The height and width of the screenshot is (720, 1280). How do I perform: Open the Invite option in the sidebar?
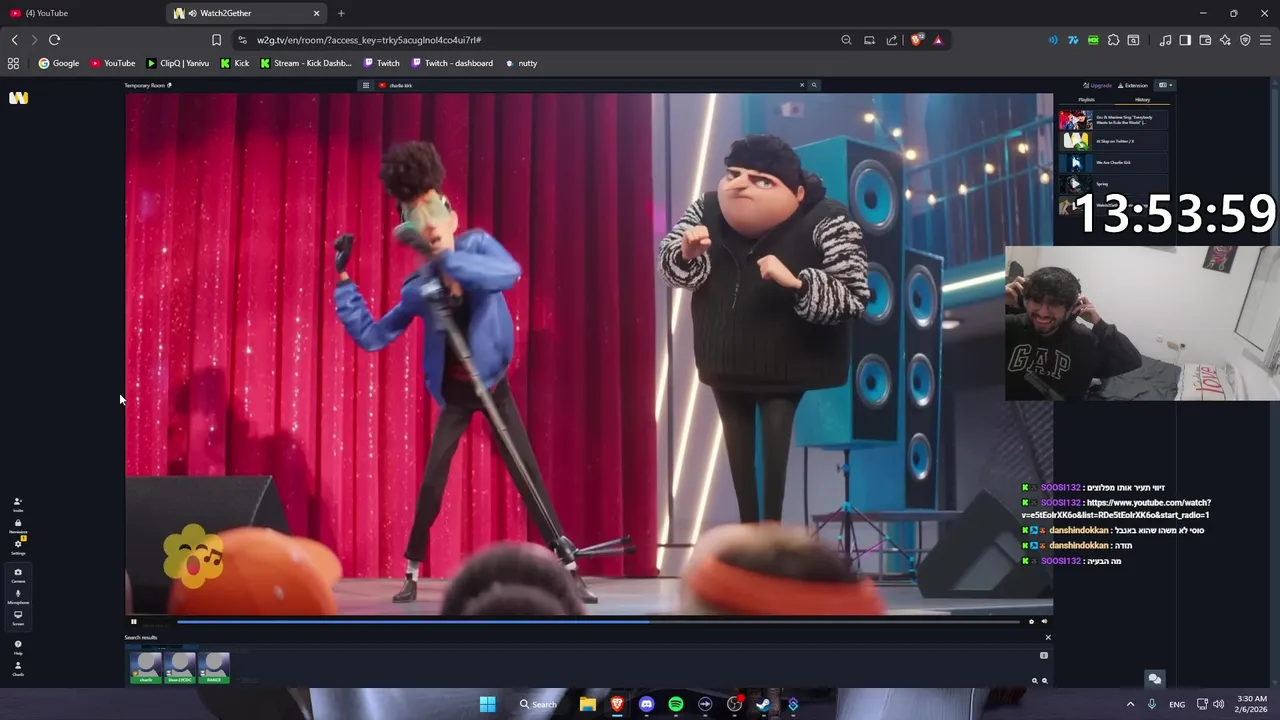point(18,504)
